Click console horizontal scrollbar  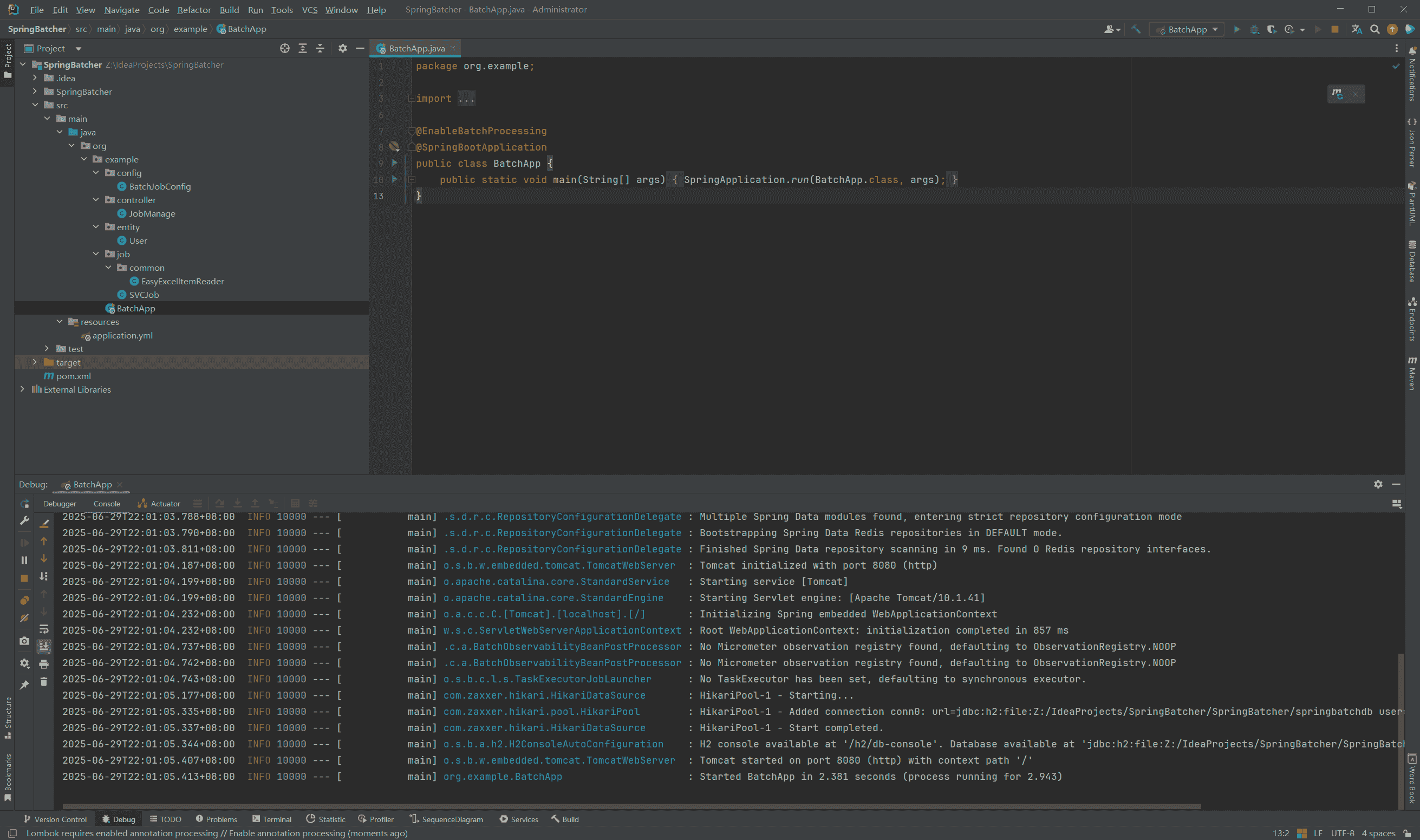tap(631, 806)
